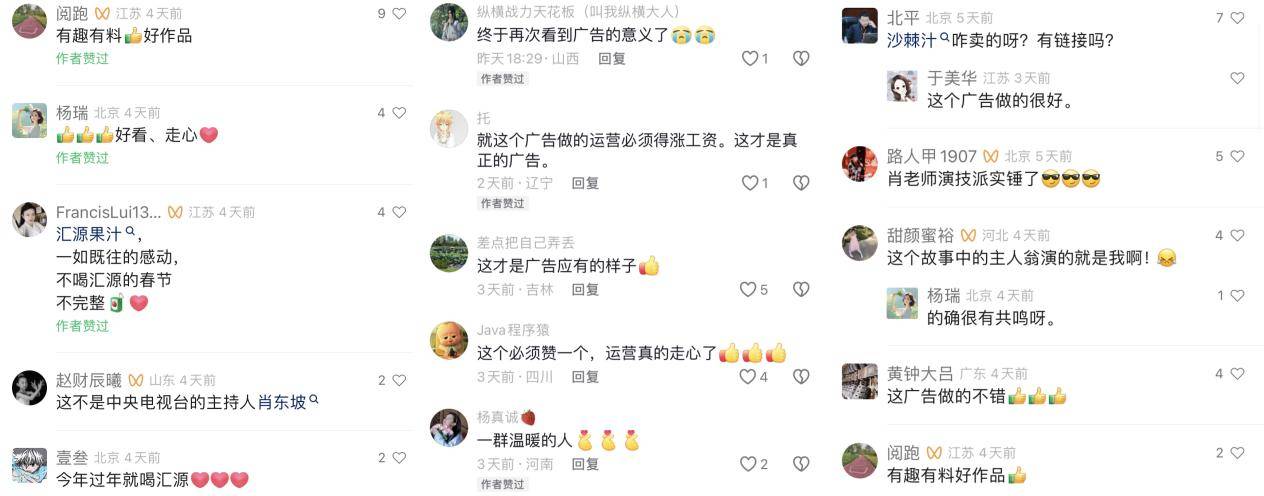
Task: Like 杨瑞's 好看、走心 comment
Action: pyautogui.click(x=399, y=113)
